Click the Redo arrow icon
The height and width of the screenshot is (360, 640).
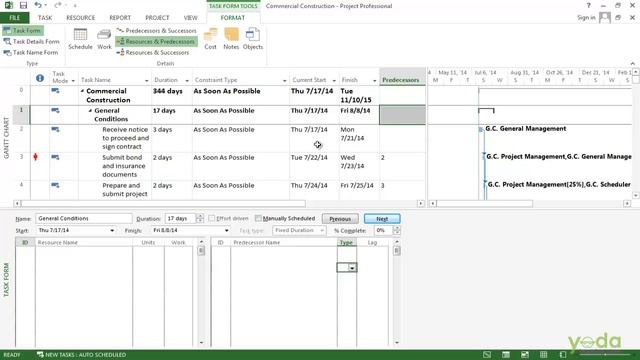click(57, 5)
